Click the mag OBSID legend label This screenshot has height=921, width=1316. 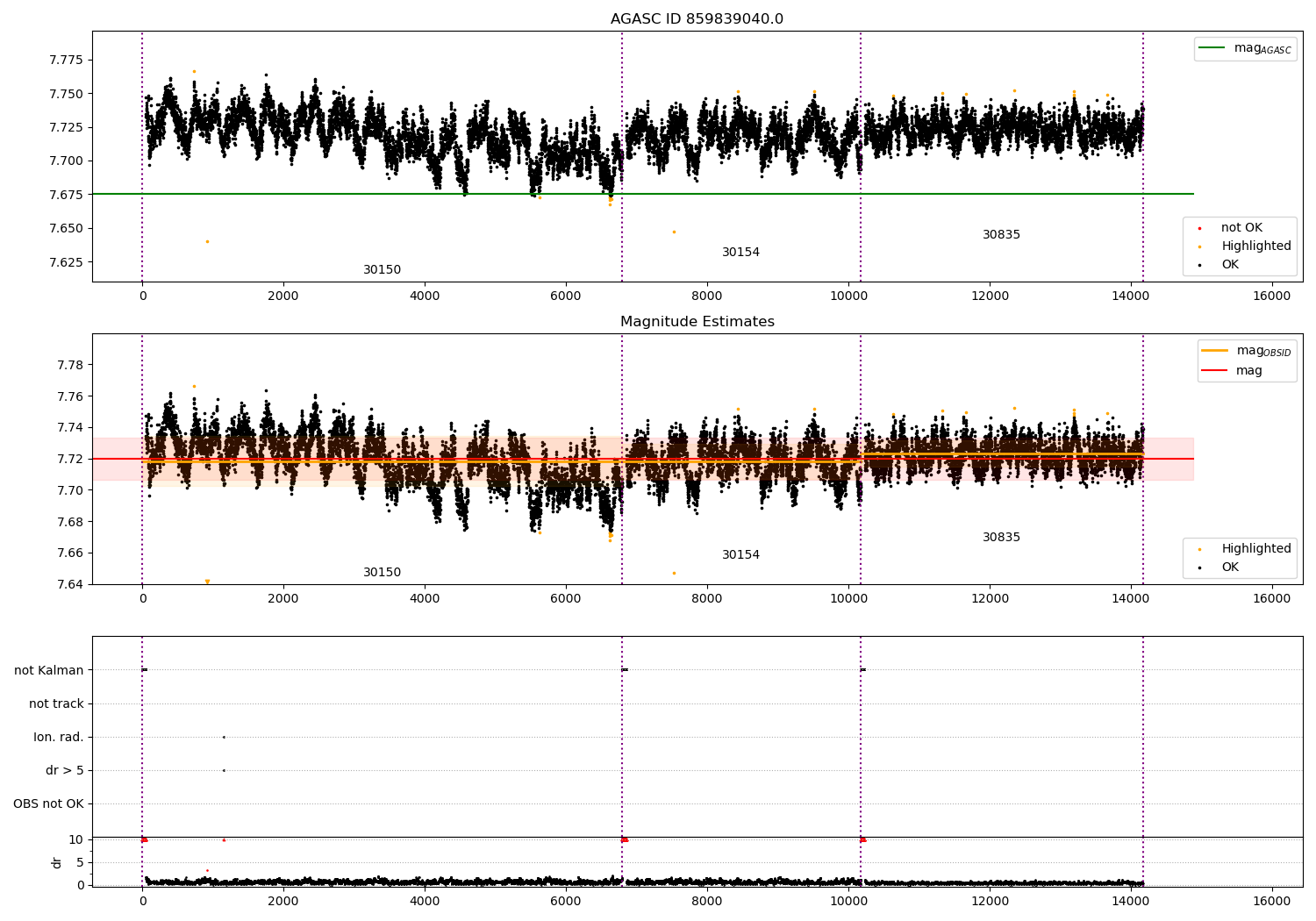click(1263, 351)
